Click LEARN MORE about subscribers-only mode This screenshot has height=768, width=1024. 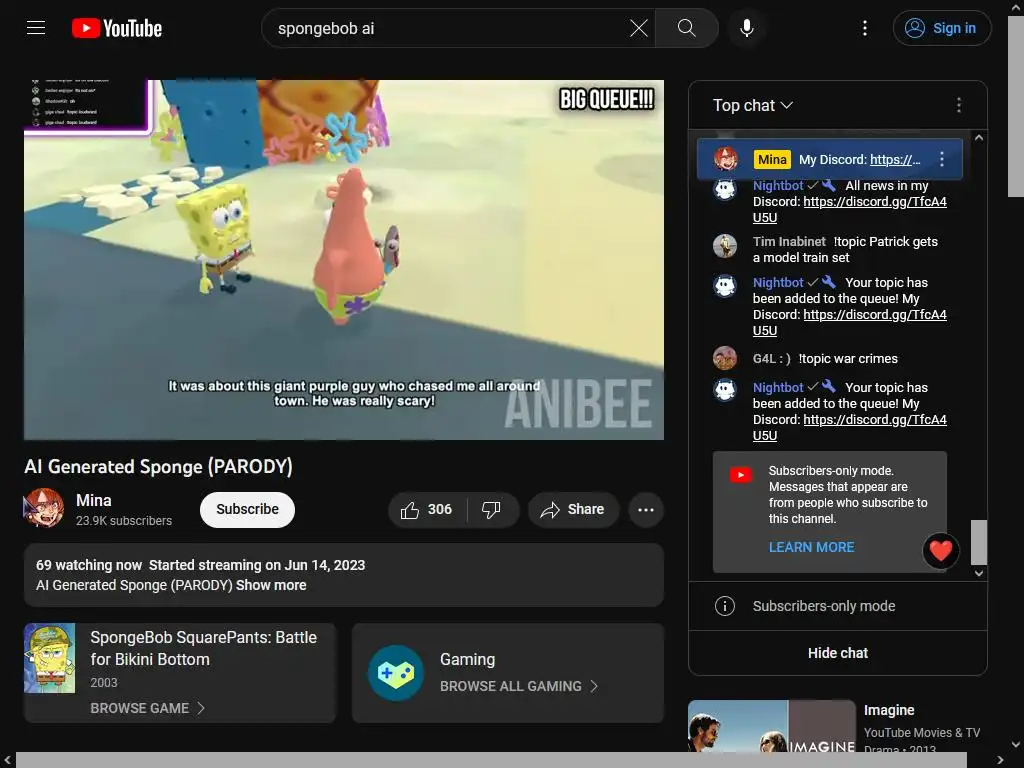click(x=811, y=547)
